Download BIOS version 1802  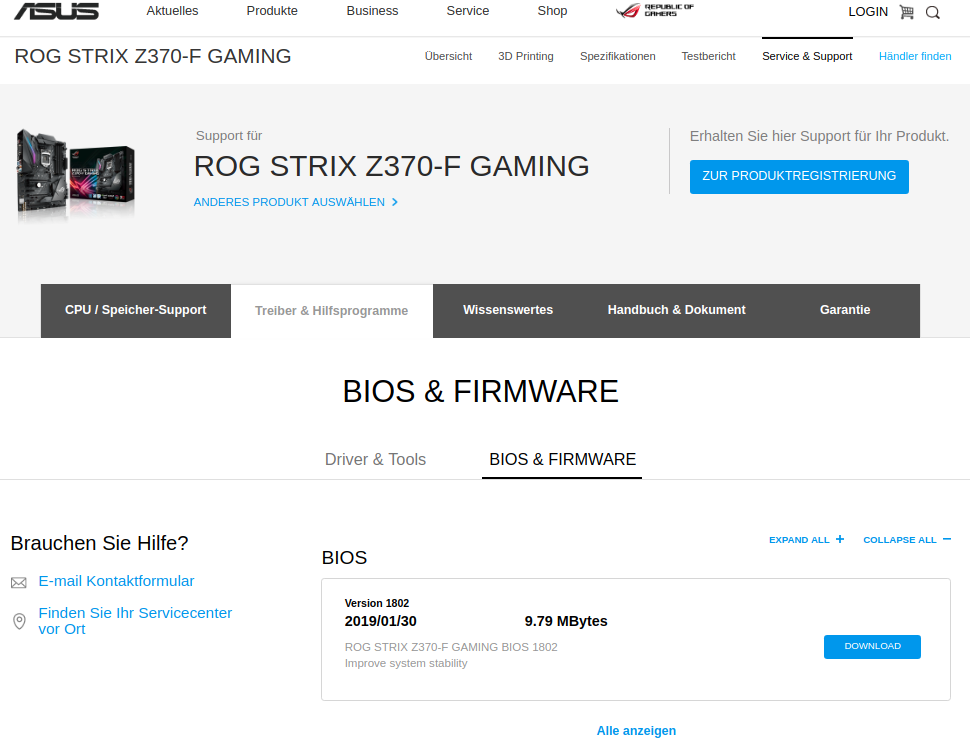(x=872, y=647)
